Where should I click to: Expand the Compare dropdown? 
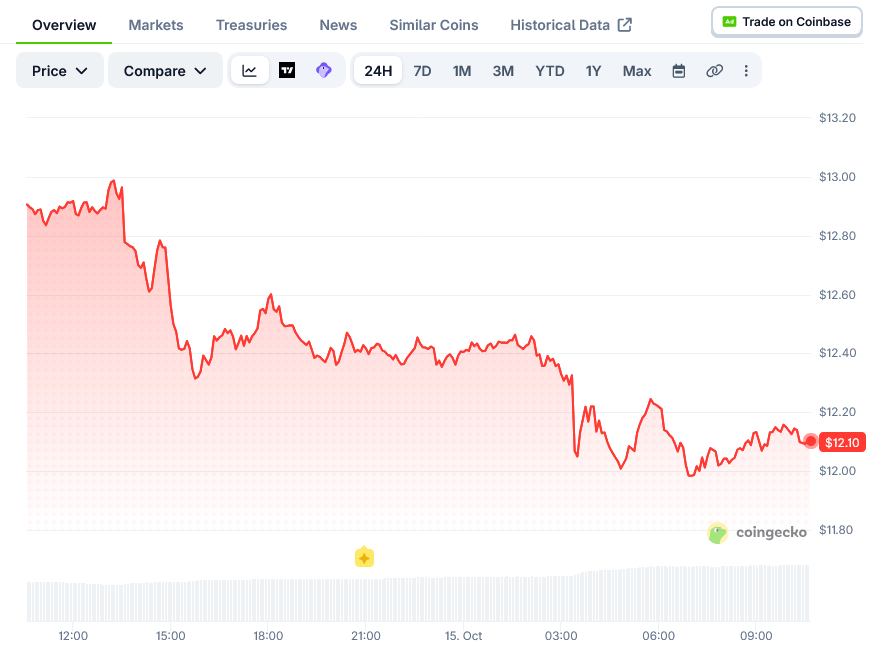tap(165, 71)
